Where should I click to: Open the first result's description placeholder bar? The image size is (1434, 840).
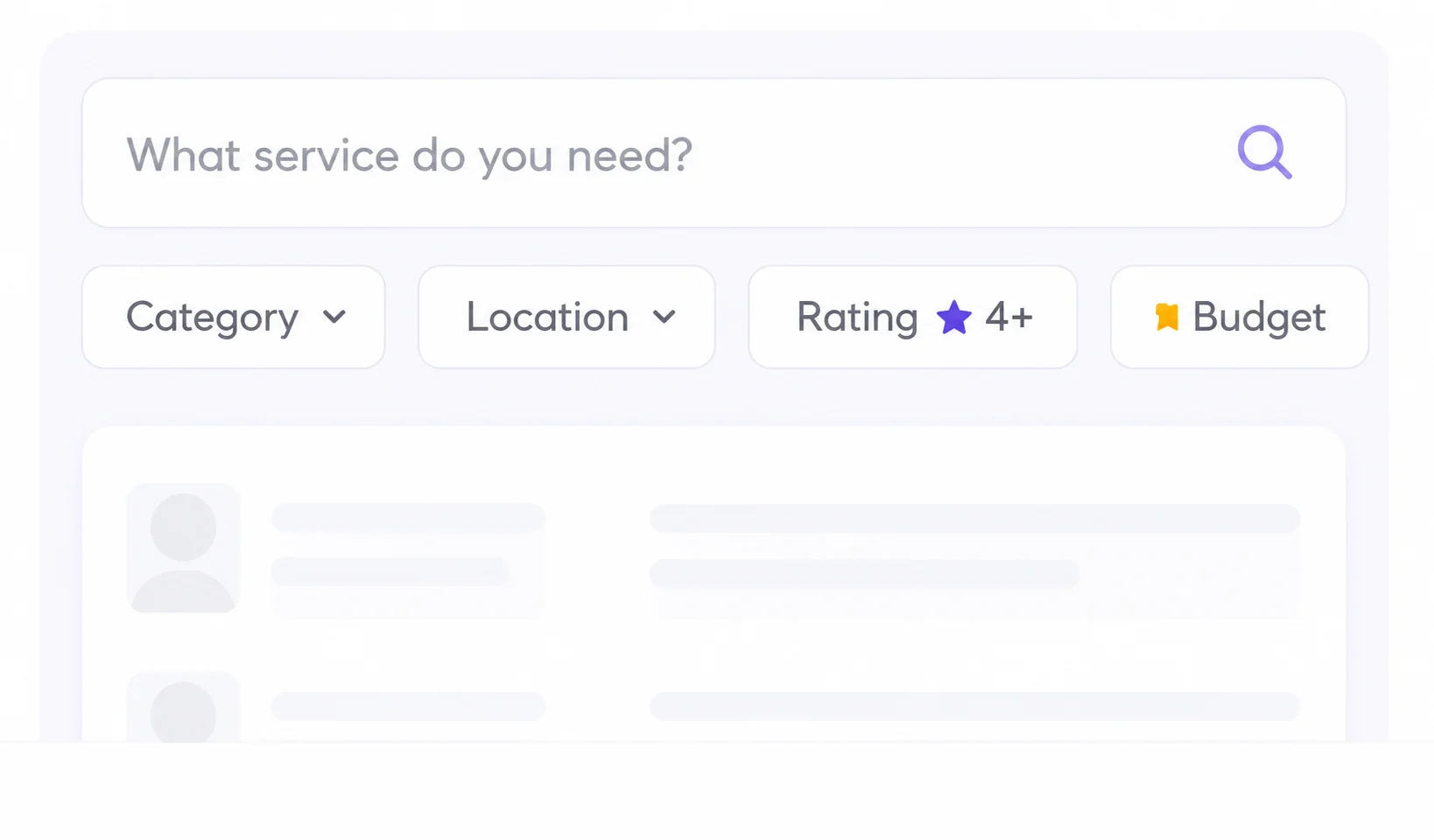(975, 518)
